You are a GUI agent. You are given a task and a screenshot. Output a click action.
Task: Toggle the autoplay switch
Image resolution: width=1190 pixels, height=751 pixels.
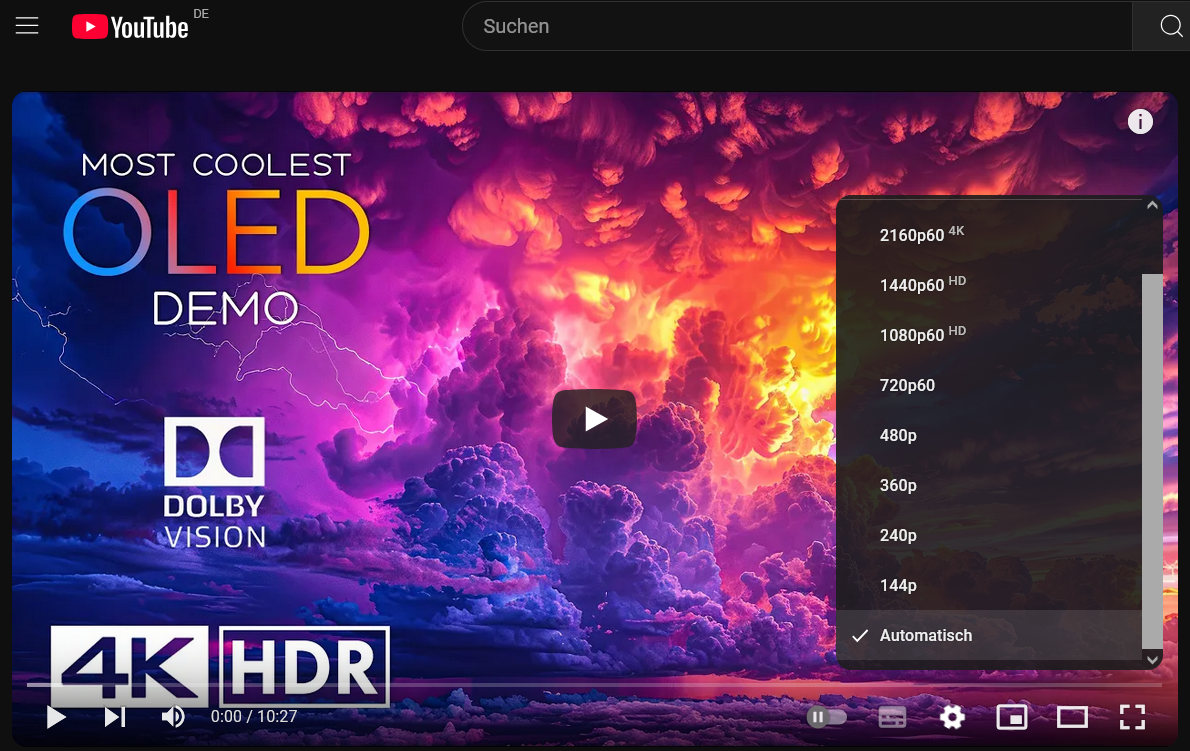pyautogui.click(x=826, y=717)
